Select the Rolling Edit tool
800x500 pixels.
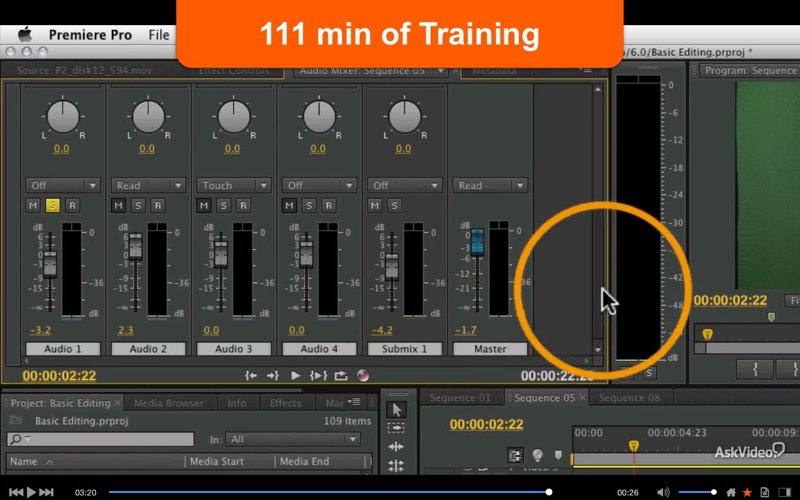click(x=396, y=465)
